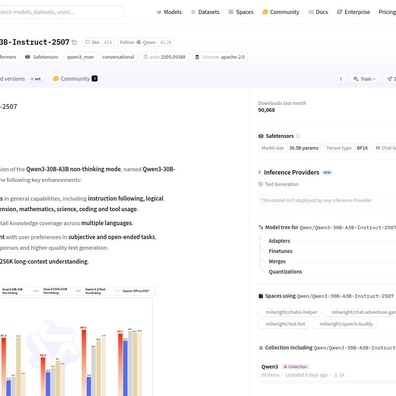Click the pink Collection badge

click(x=295, y=367)
